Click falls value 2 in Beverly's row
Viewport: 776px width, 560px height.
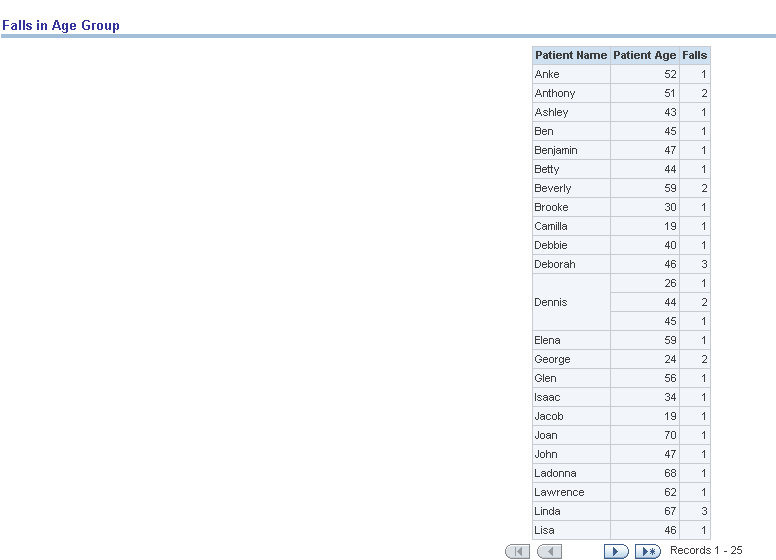point(695,188)
